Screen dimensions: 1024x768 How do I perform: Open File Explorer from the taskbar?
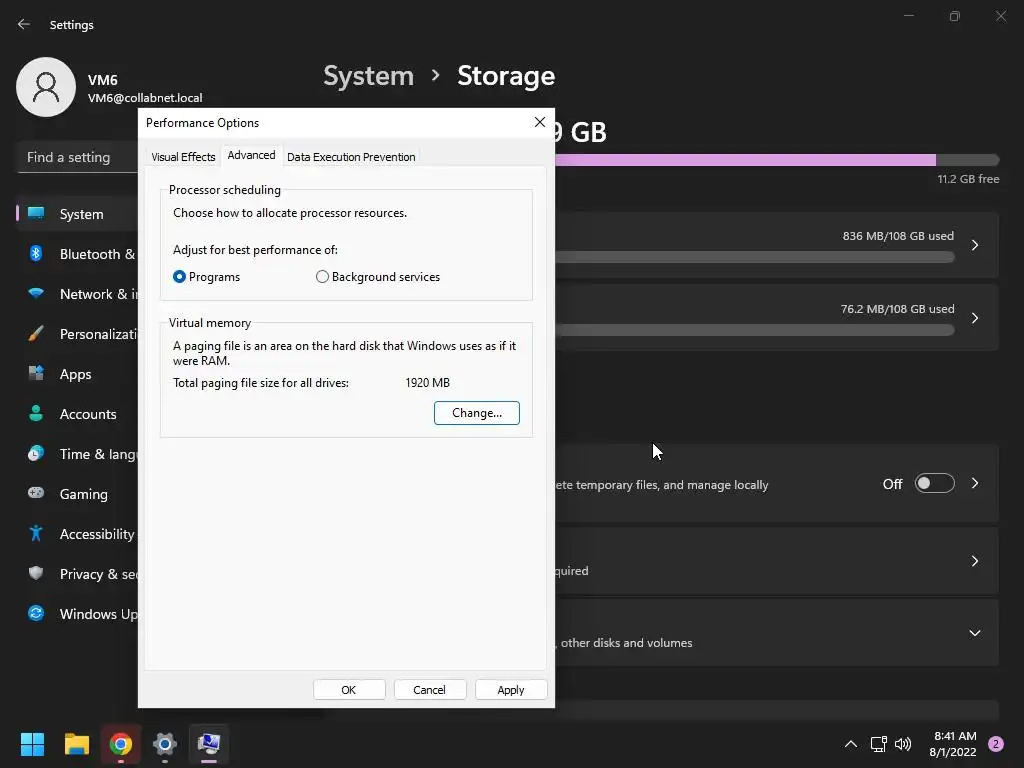76,744
